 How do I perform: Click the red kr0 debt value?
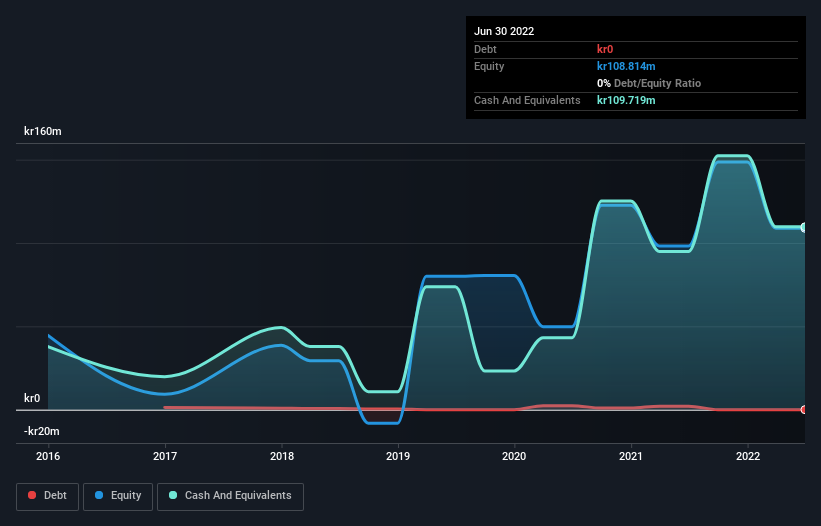pyautogui.click(x=605, y=49)
